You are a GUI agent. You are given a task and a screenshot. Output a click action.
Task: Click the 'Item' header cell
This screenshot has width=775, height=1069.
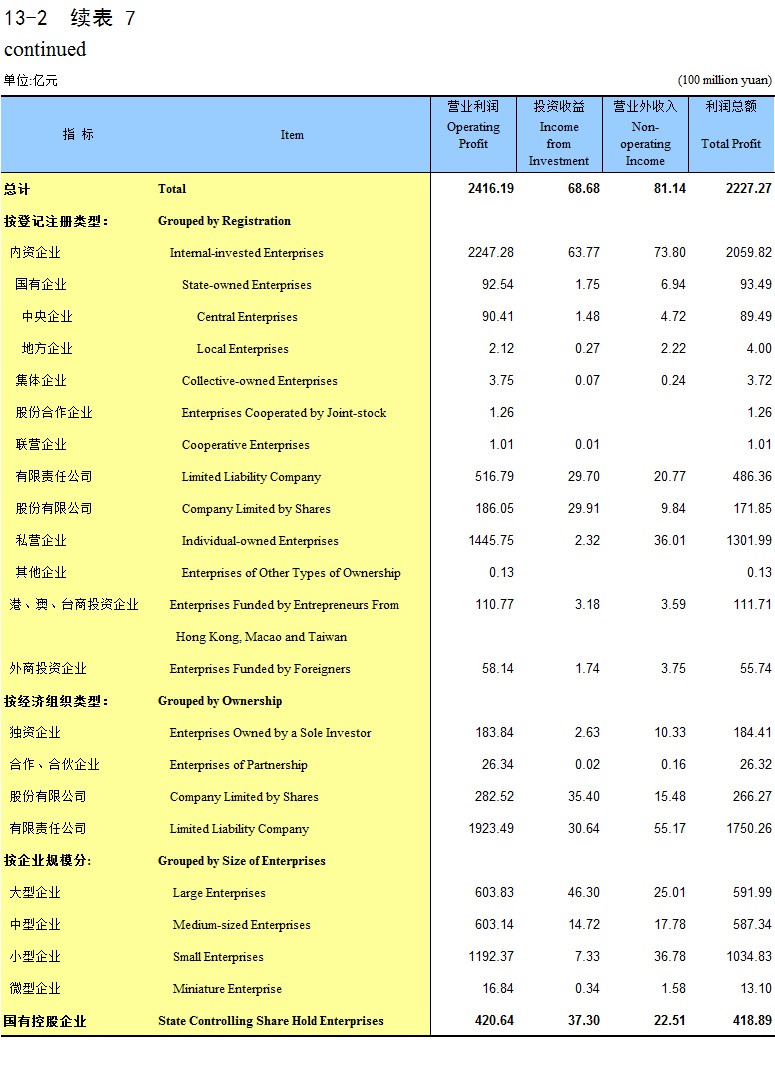pyautogui.click(x=292, y=135)
